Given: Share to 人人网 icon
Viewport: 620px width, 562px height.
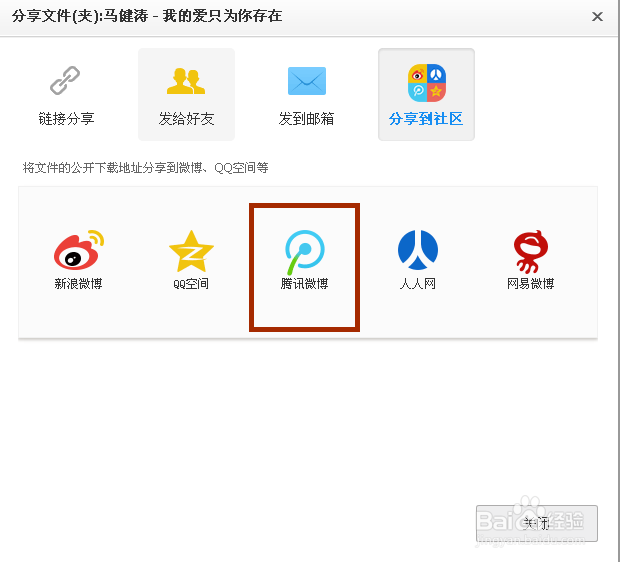Looking at the screenshot, I should tap(418, 250).
